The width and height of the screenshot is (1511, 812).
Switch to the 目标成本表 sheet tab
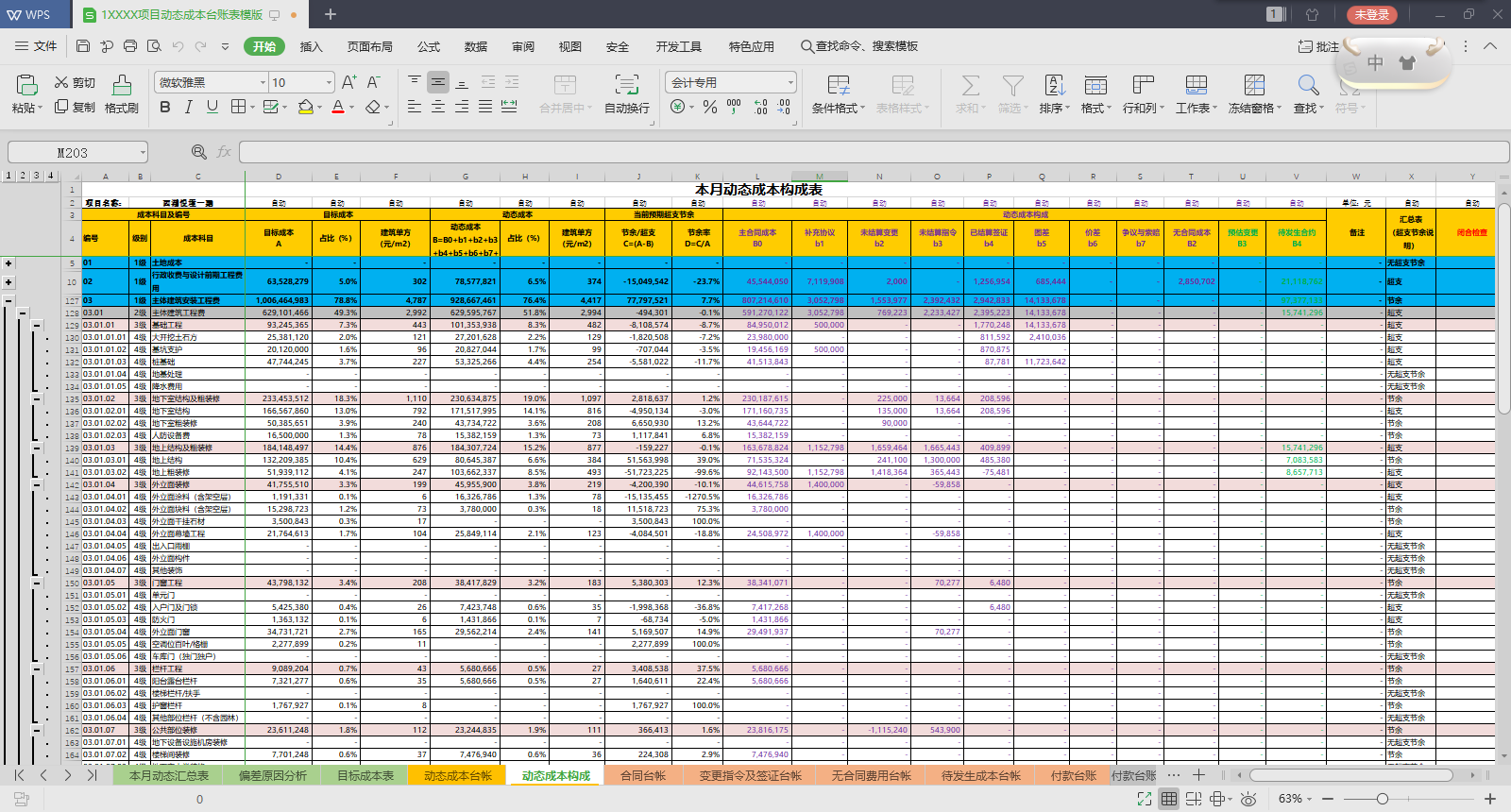(x=365, y=775)
